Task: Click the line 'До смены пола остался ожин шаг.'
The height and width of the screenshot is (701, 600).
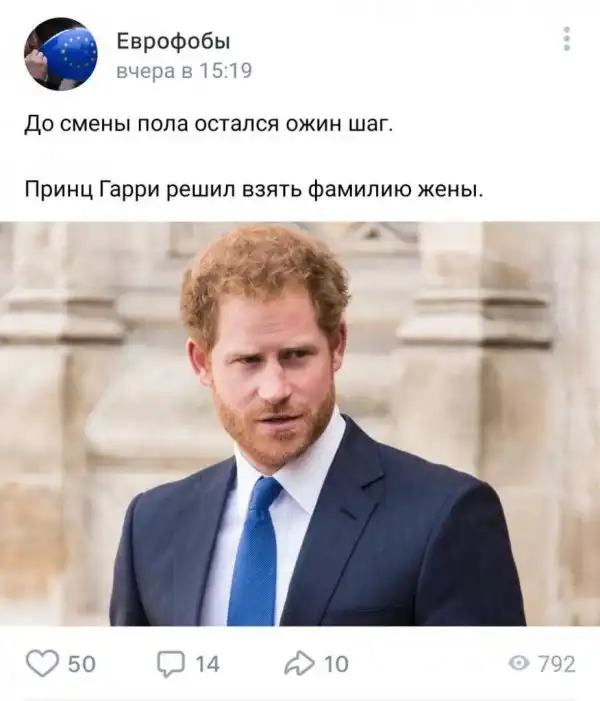Action: click(x=208, y=124)
